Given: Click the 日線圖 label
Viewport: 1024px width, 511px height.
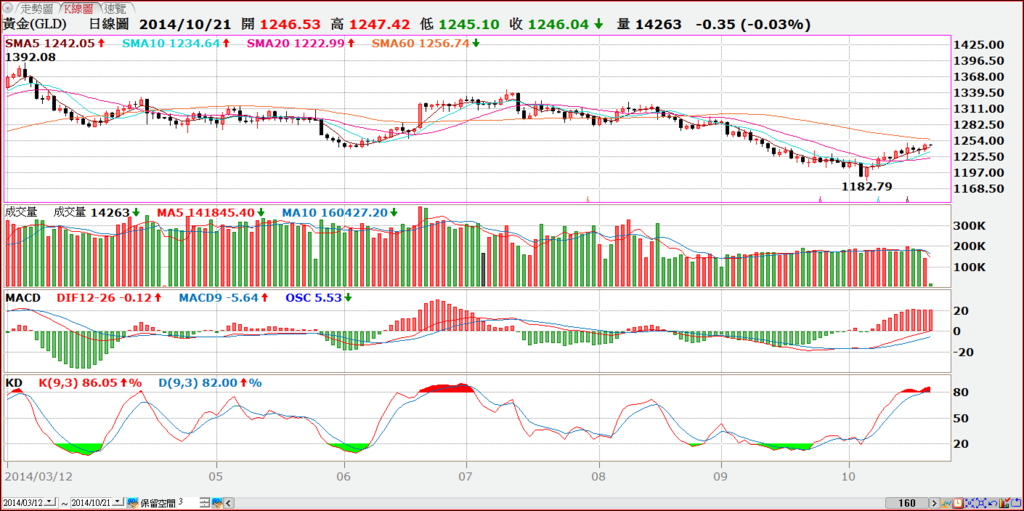Looking at the screenshot, I should click(x=110, y=25).
